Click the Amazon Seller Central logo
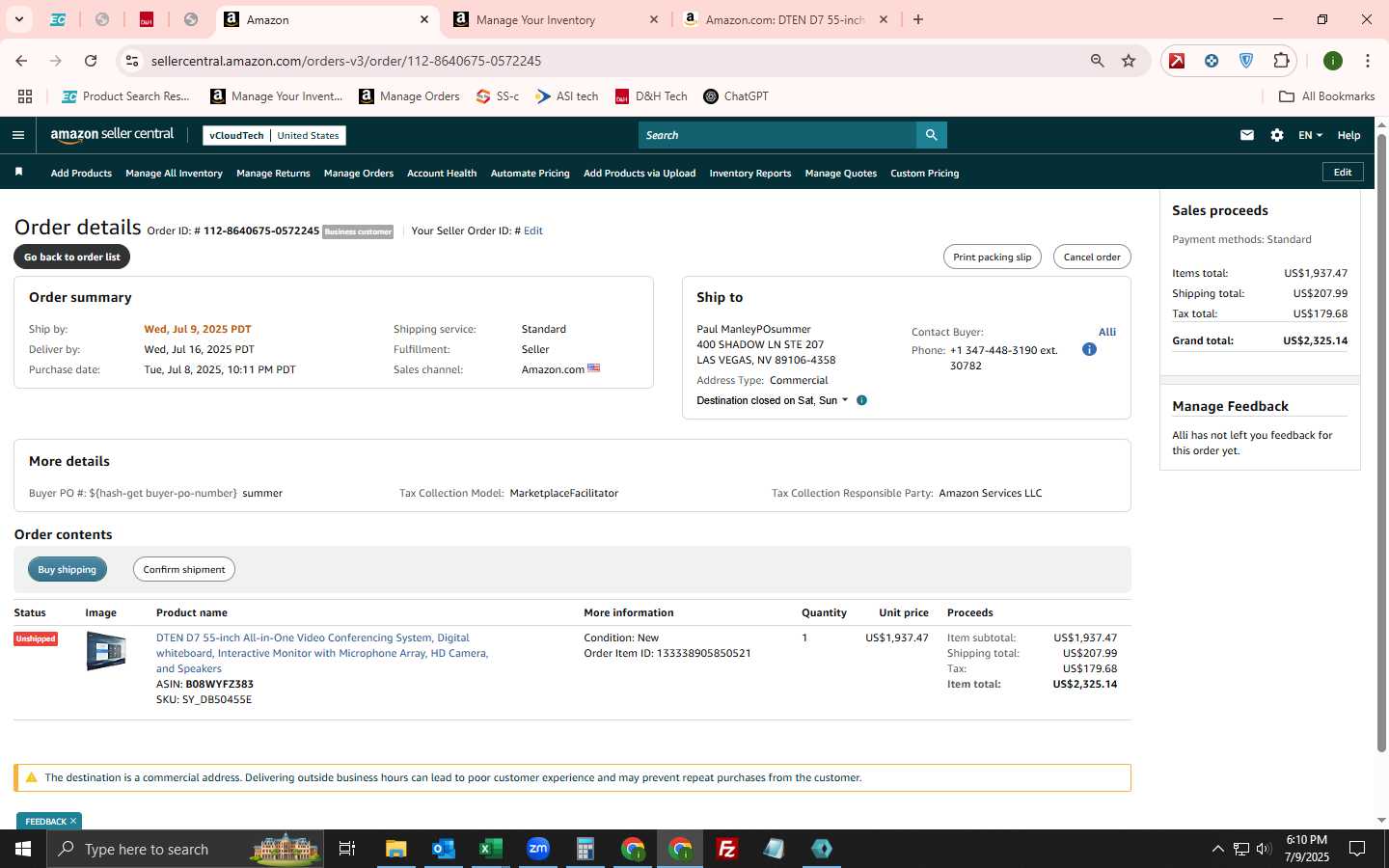The image size is (1389, 868). point(112,135)
